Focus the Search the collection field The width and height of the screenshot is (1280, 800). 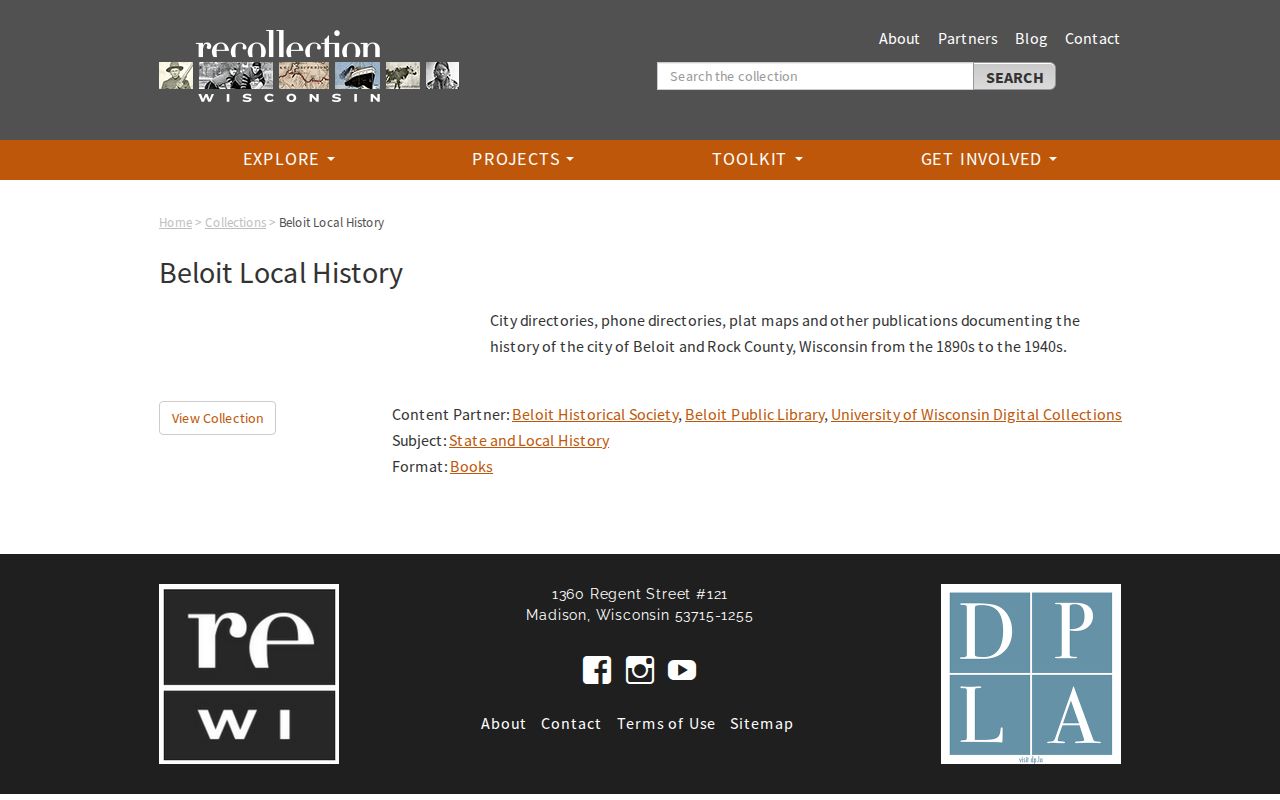(x=815, y=76)
